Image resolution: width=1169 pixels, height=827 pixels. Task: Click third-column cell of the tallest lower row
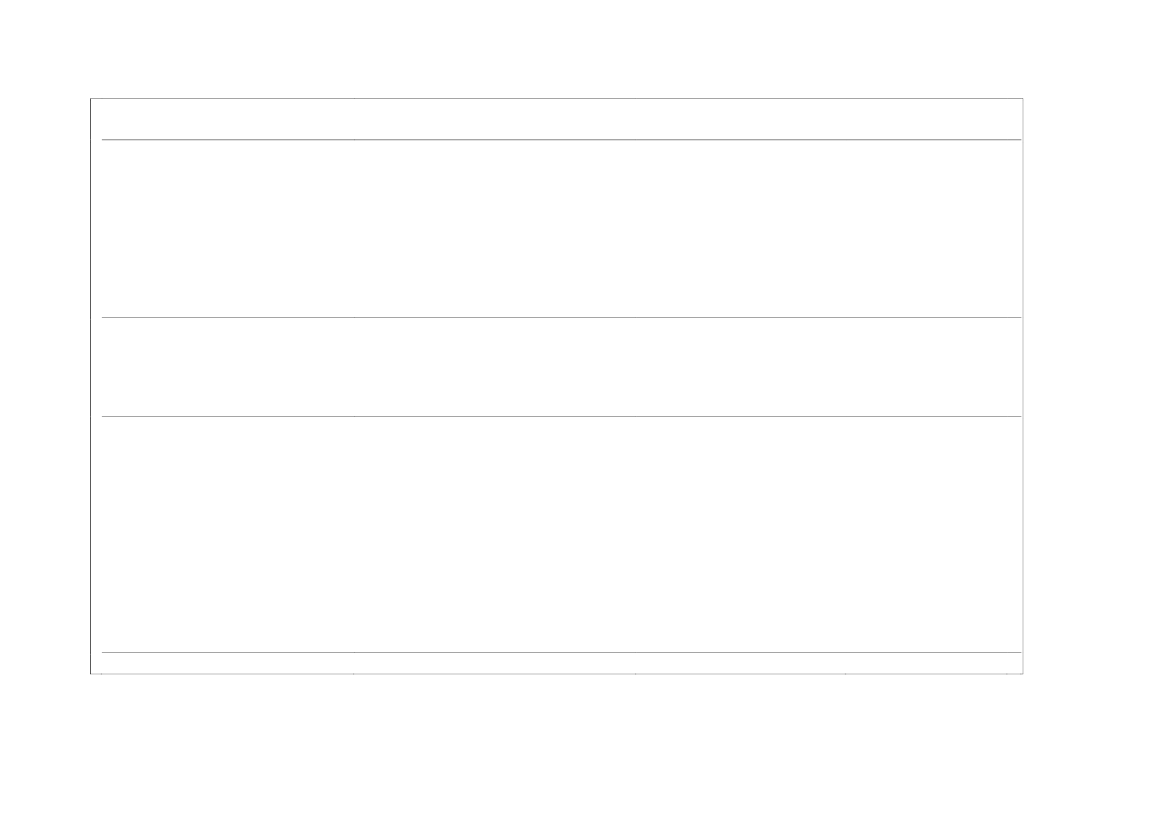740,535
